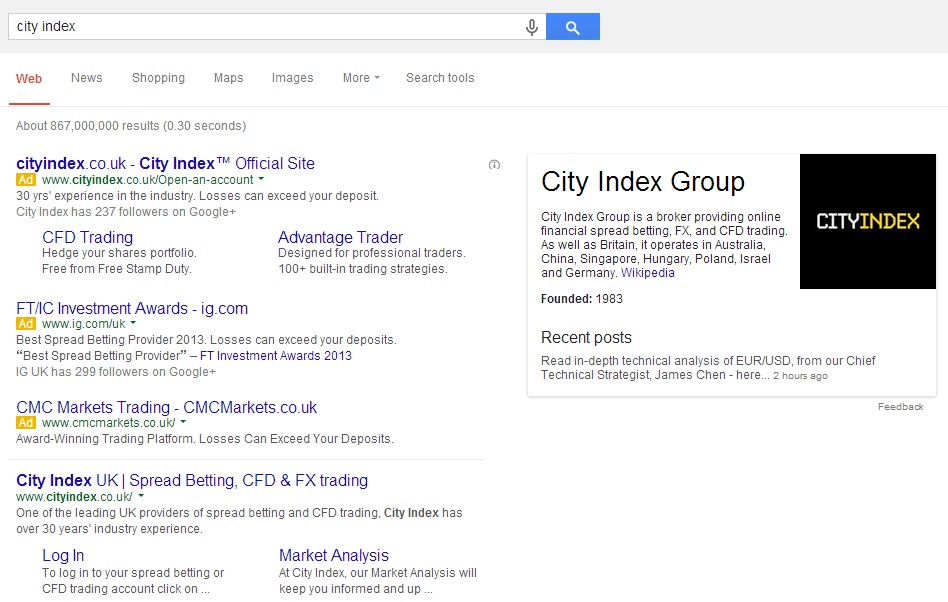Viewport: 948px width, 602px height.
Task: Expand arrow next to www.cityindex.co.uk/Open-an-account
Action: (x=261, y=179)
